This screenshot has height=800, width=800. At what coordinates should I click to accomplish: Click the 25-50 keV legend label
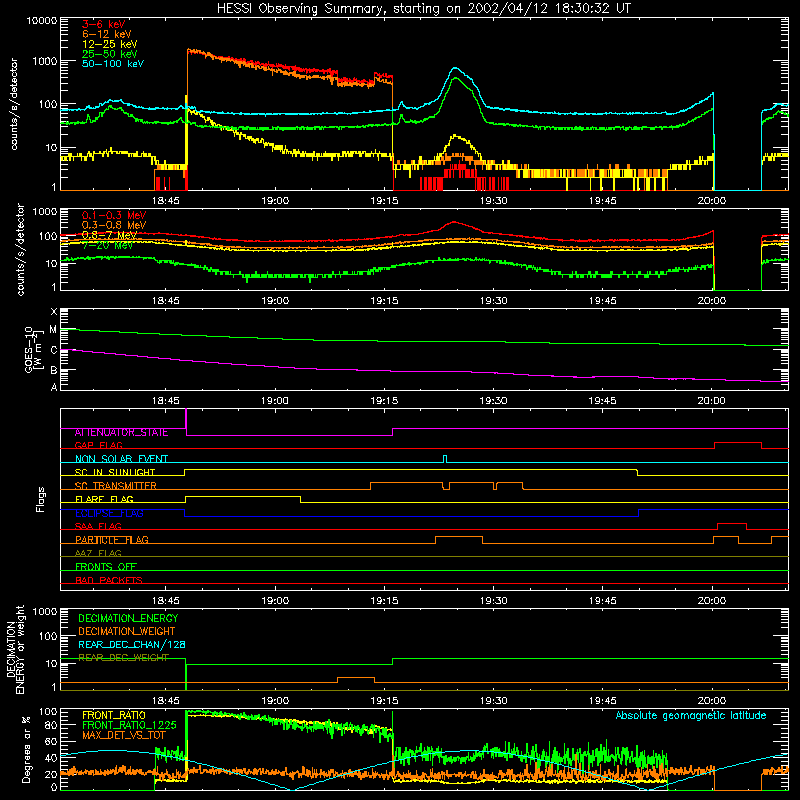click(109, 54)
